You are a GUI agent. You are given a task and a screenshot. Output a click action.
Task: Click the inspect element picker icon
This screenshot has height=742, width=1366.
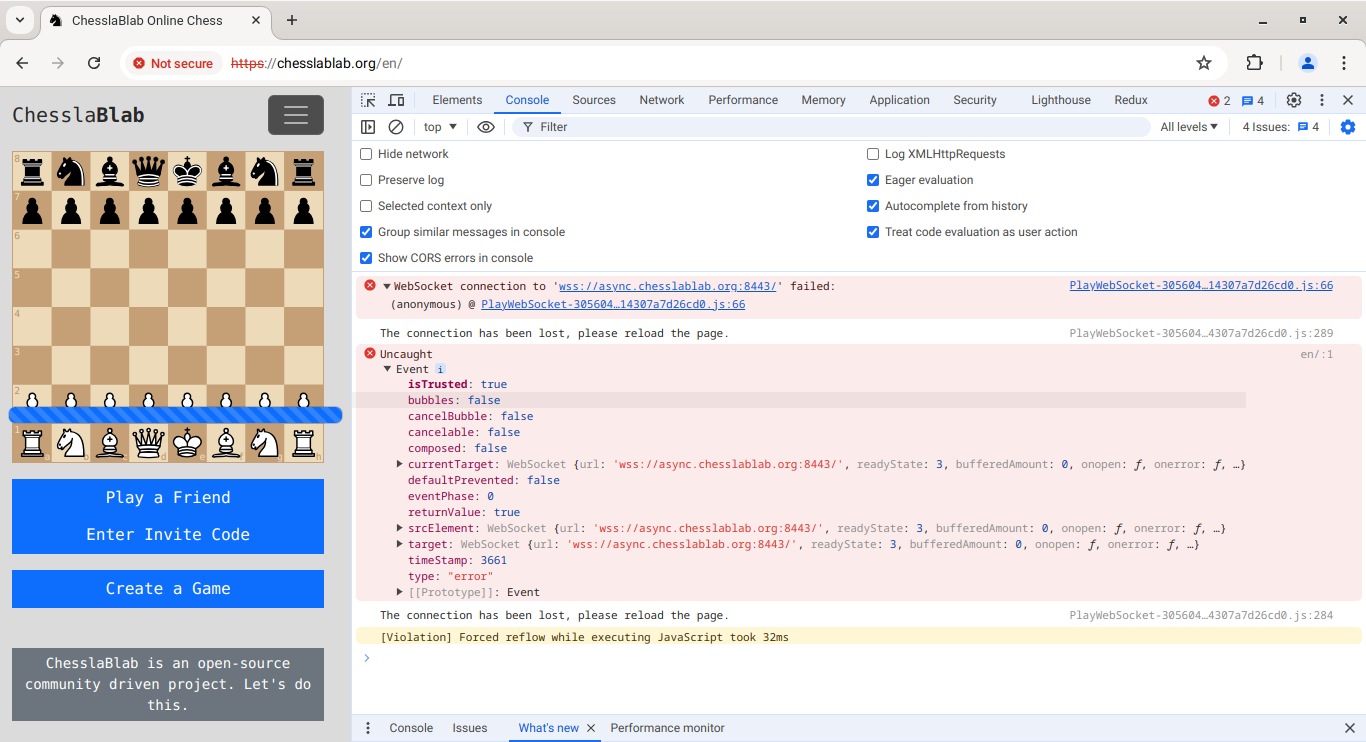tap(368, 100)
